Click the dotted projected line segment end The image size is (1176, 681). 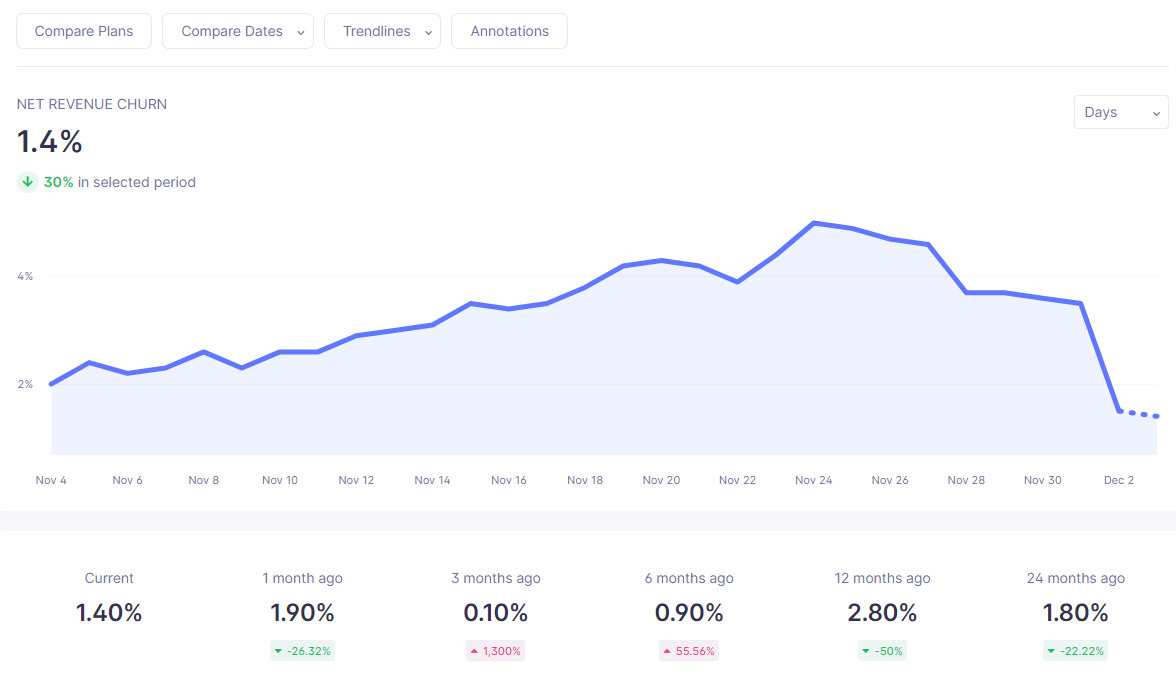[1156, 416]
